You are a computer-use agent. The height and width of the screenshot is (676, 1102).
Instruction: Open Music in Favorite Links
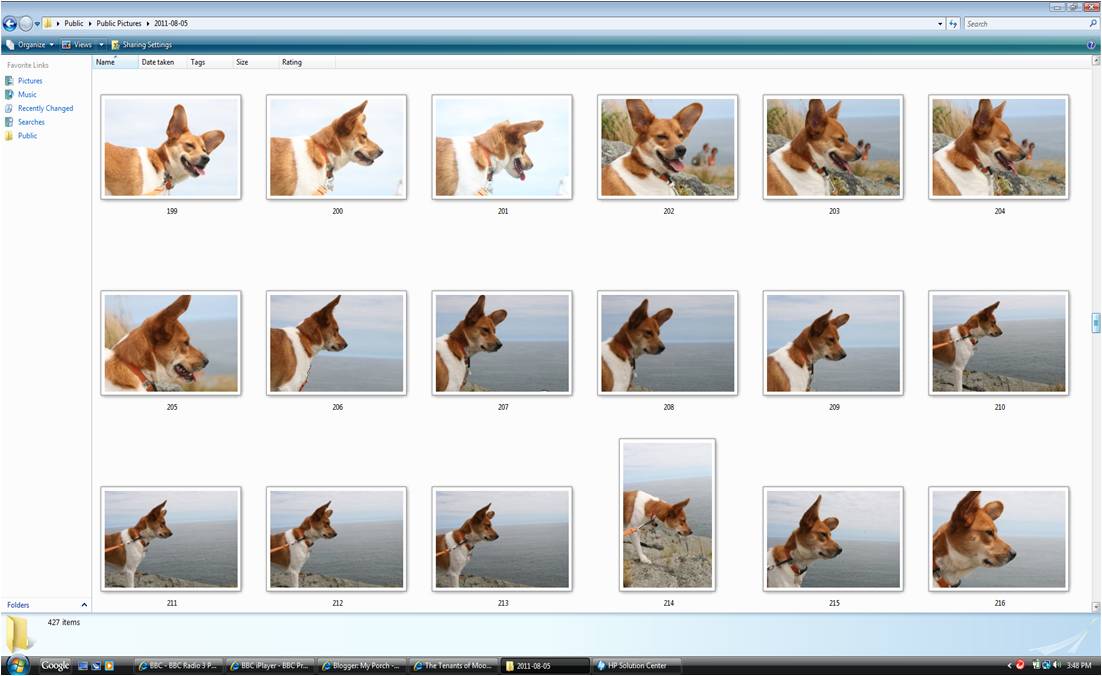[x=27, y=95]
